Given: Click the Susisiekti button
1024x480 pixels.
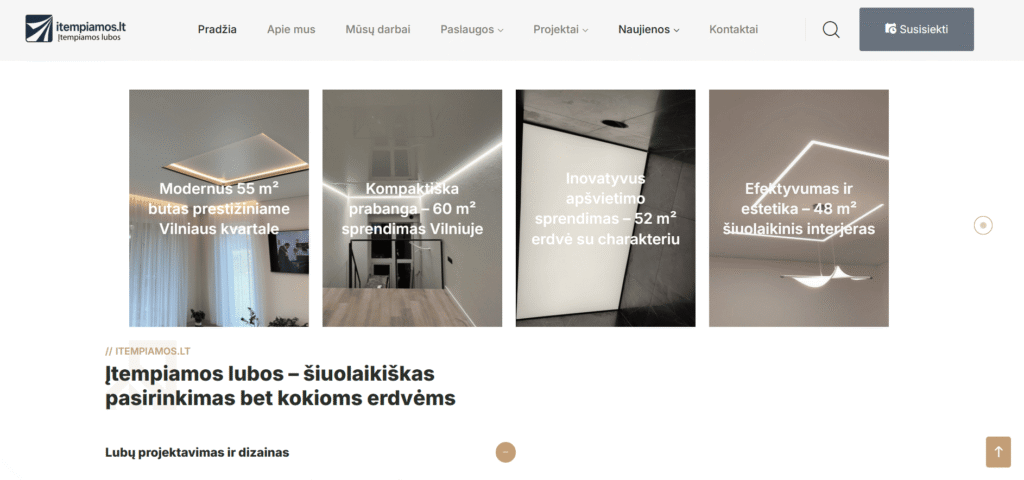Looking at the screenshot, I should coord(916,29).
